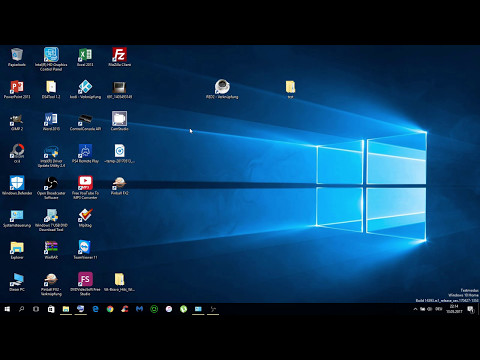Select the red-grey ring app shortcut

[x=17, y=153]
